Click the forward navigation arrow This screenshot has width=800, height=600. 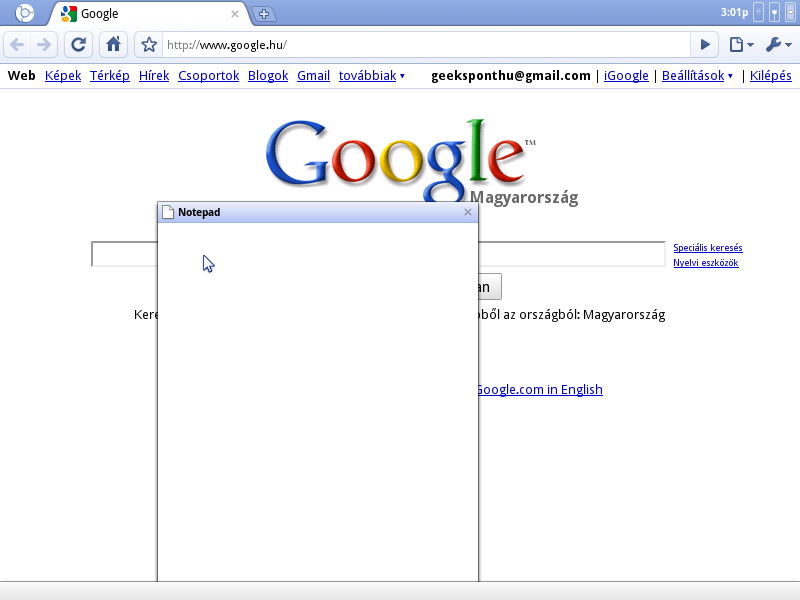pos(43,45)
